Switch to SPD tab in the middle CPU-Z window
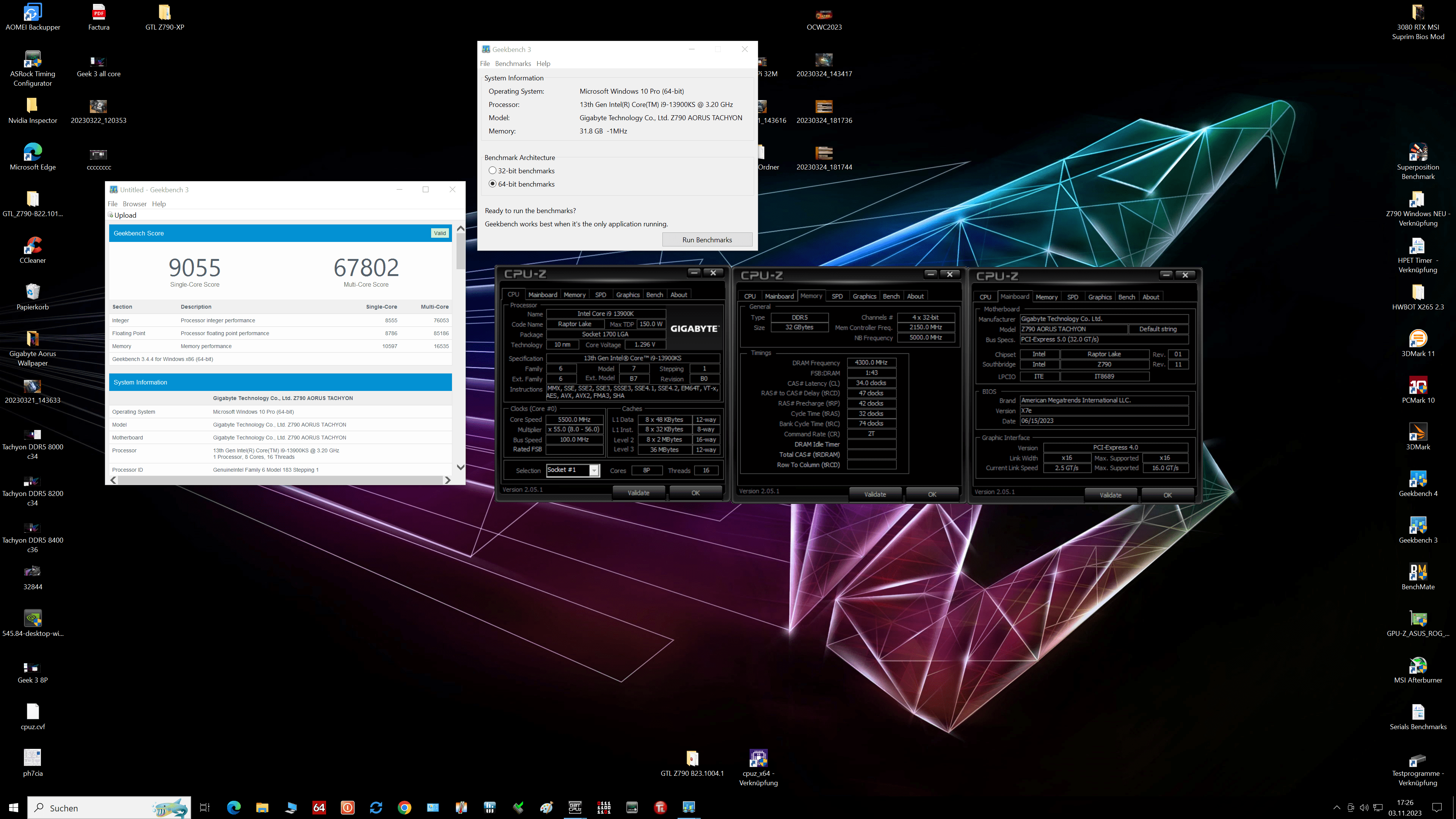 coord(837,297)
